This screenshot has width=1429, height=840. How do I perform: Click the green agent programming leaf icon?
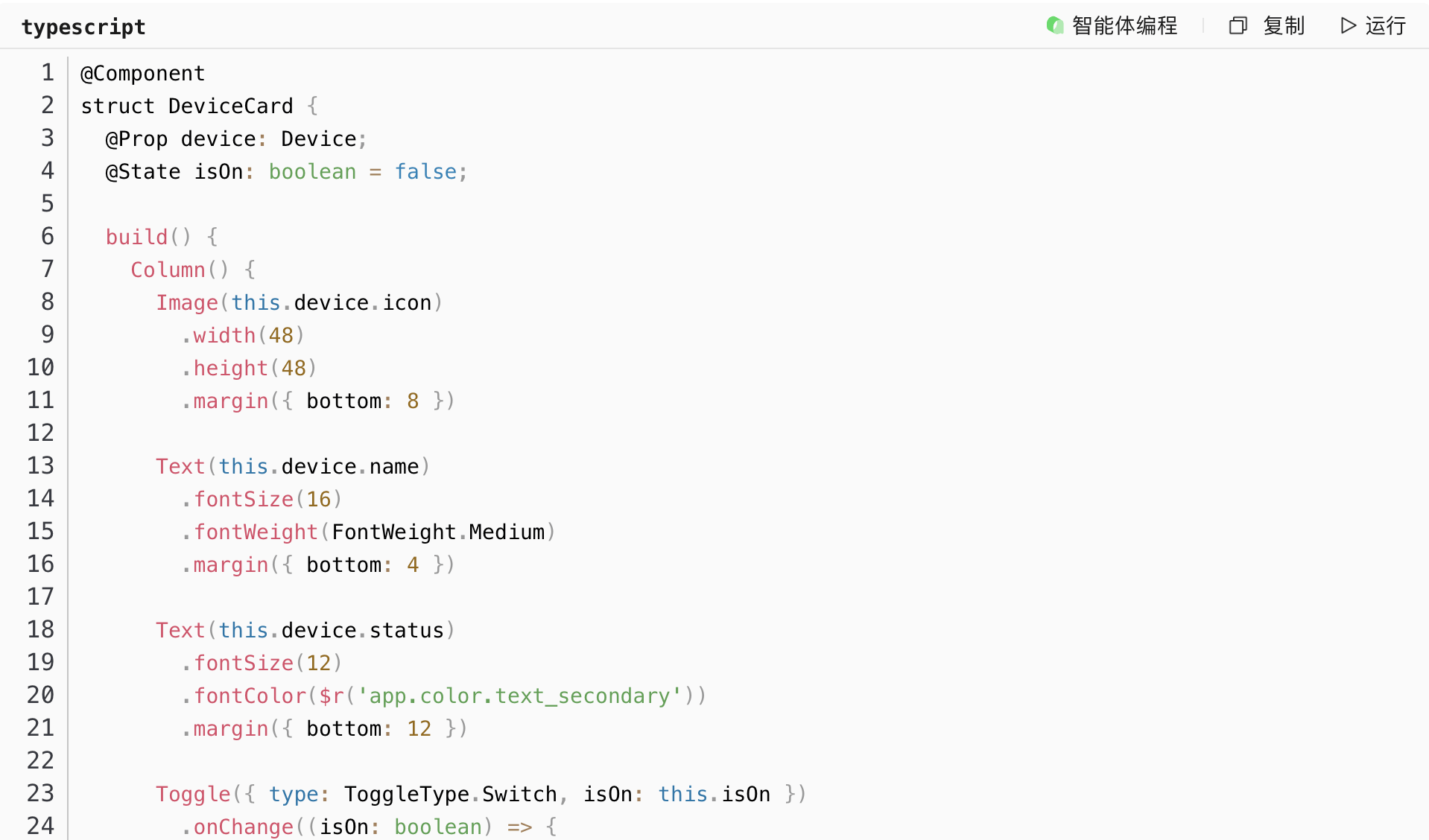1054,26
